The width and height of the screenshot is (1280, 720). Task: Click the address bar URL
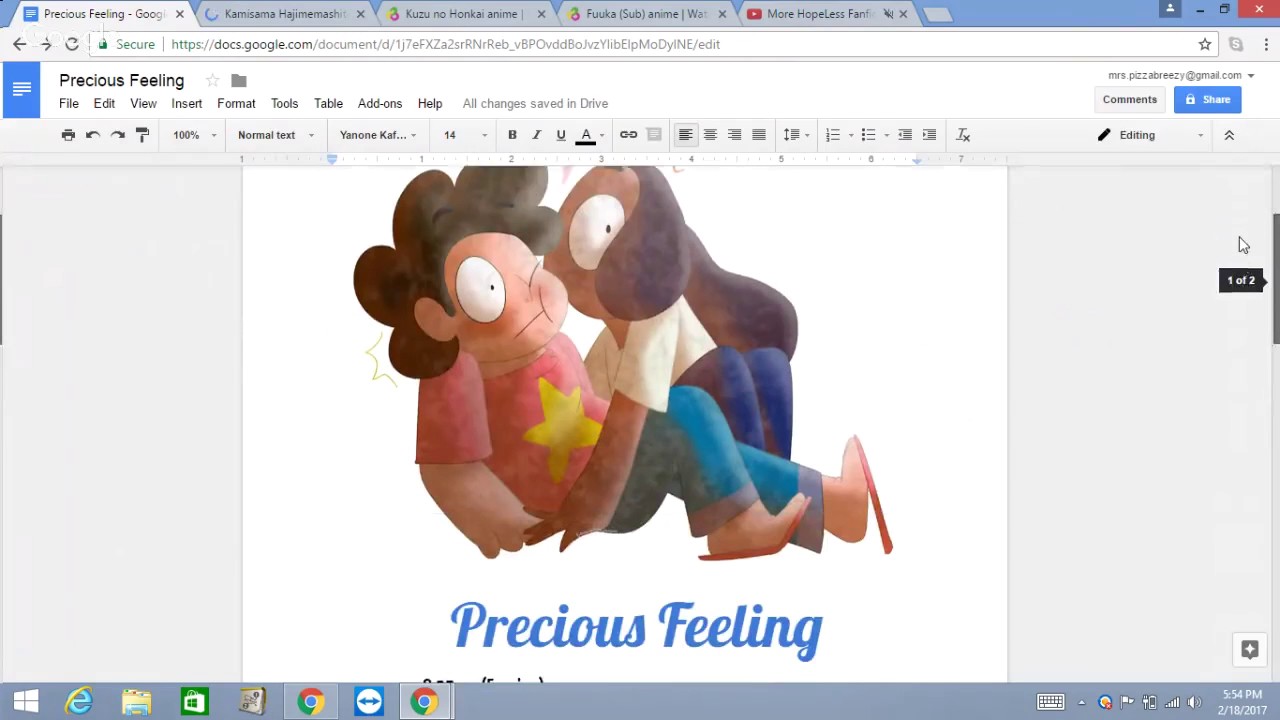pyautogui.click(x=445, y=44)
